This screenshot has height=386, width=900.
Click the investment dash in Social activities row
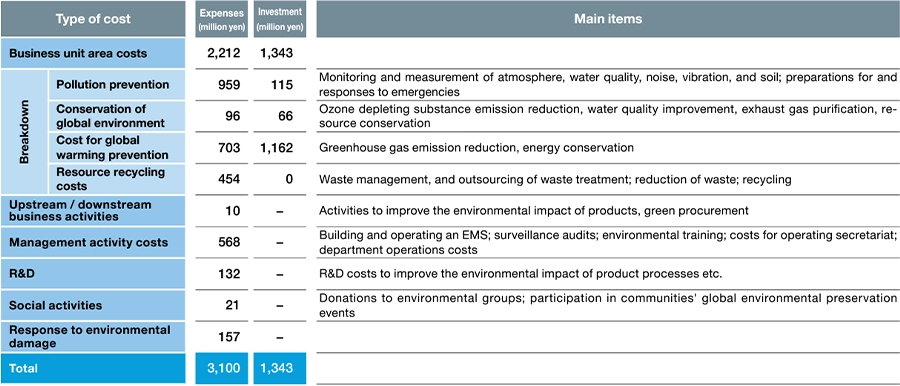[280, 306]
